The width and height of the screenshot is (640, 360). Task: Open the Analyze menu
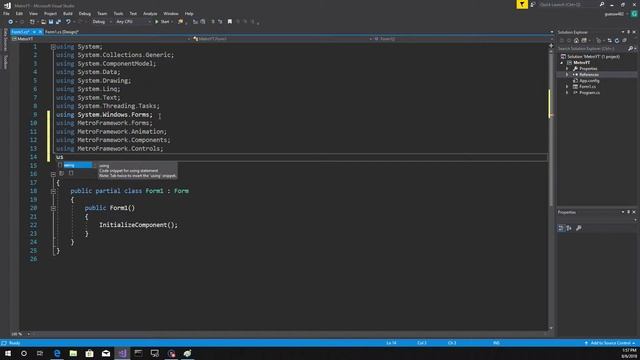[x=150, y=13]
